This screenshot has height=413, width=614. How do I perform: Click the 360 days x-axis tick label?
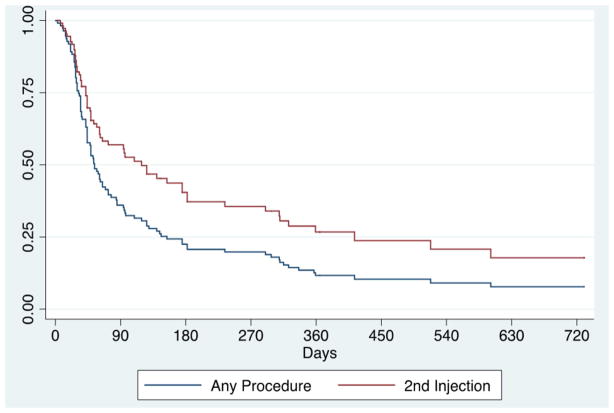click(x=316, y=336)
